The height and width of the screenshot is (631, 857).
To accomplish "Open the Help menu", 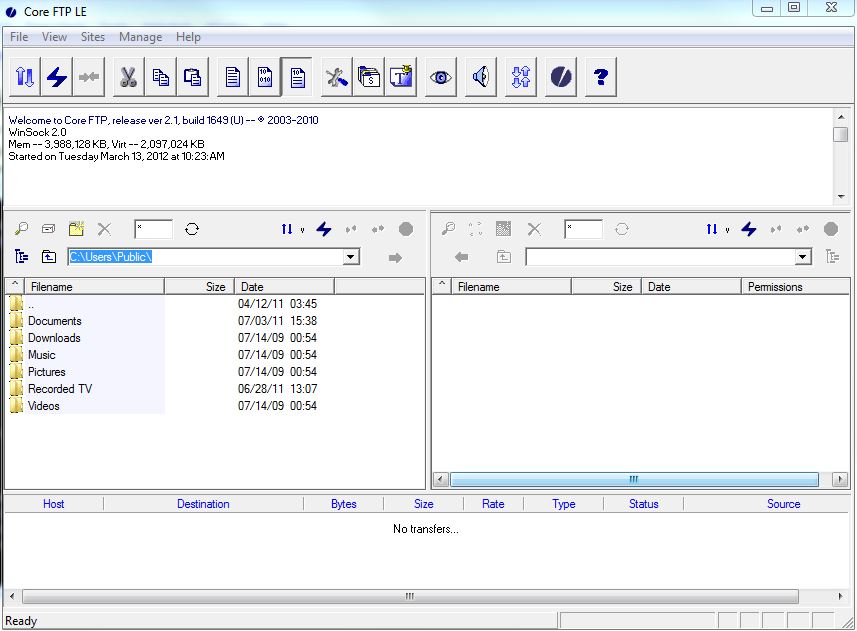I will click(x=188, y=37).
